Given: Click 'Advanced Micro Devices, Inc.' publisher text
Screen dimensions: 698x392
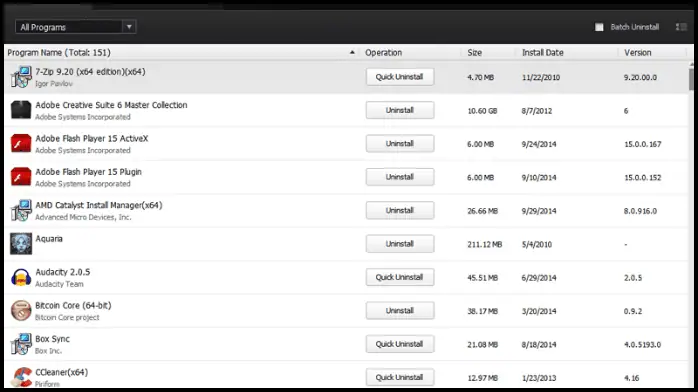Looking at the screenshot, I should [83, 217].
